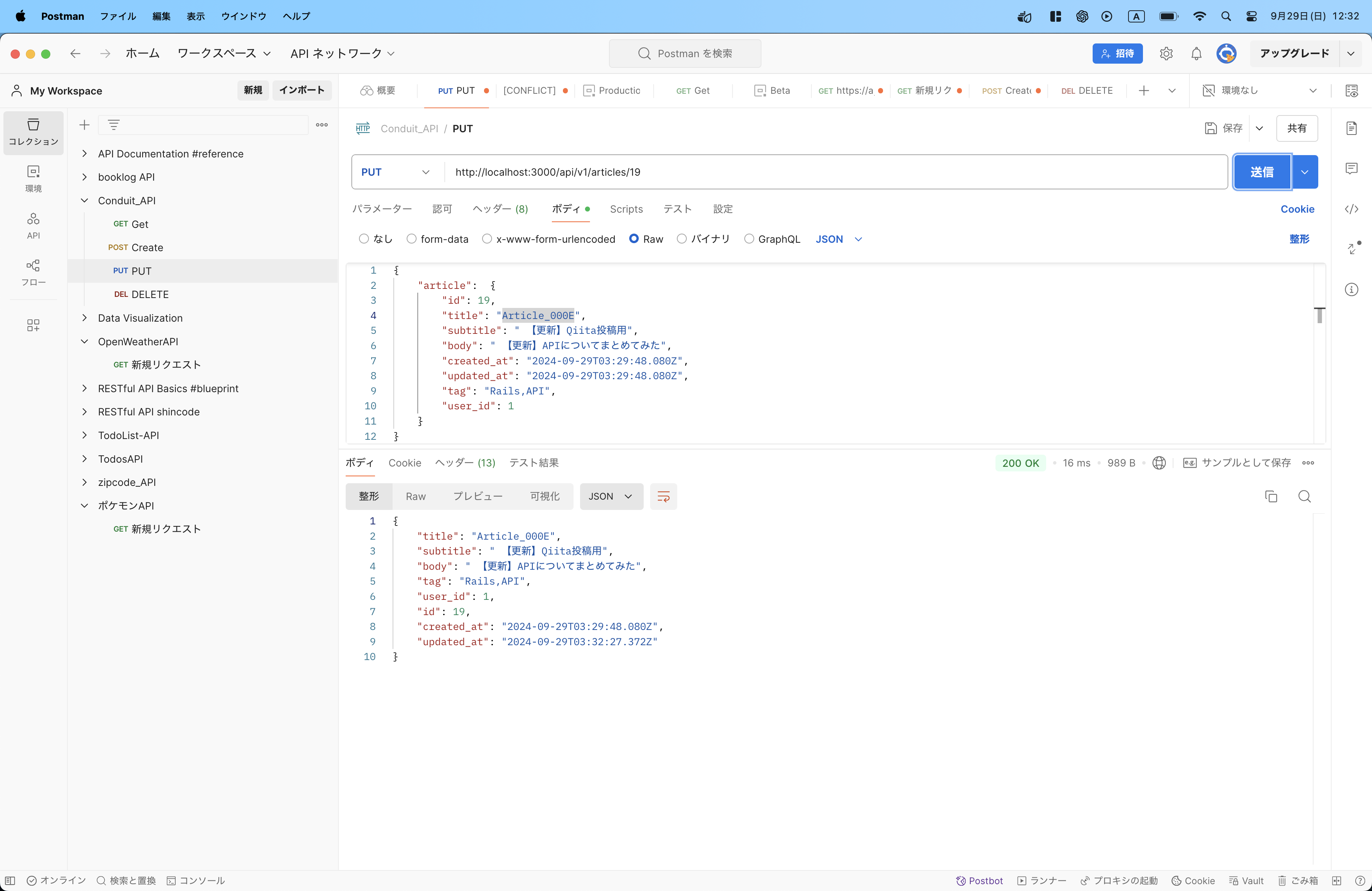Click the Cookie link beside request tabs
Screen dimensions: 1372x891
point(1297,209)
